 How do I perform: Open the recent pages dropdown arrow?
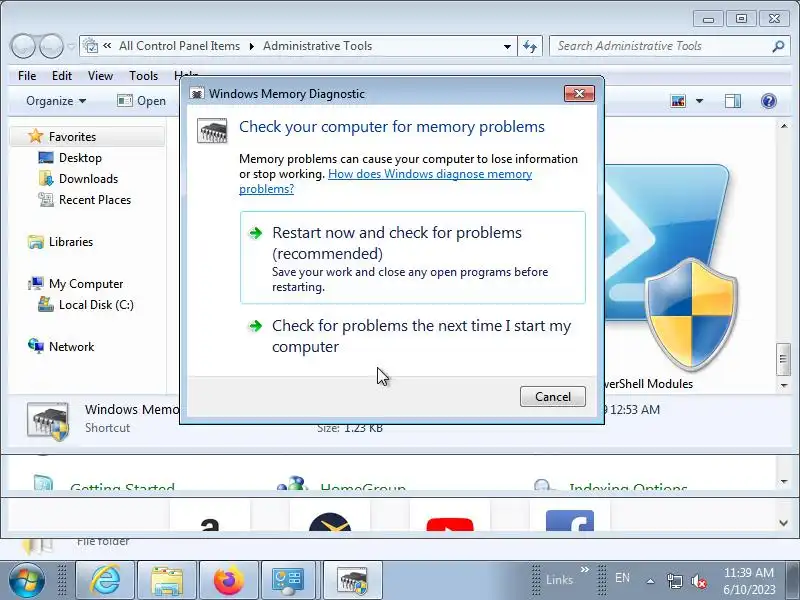71,46
